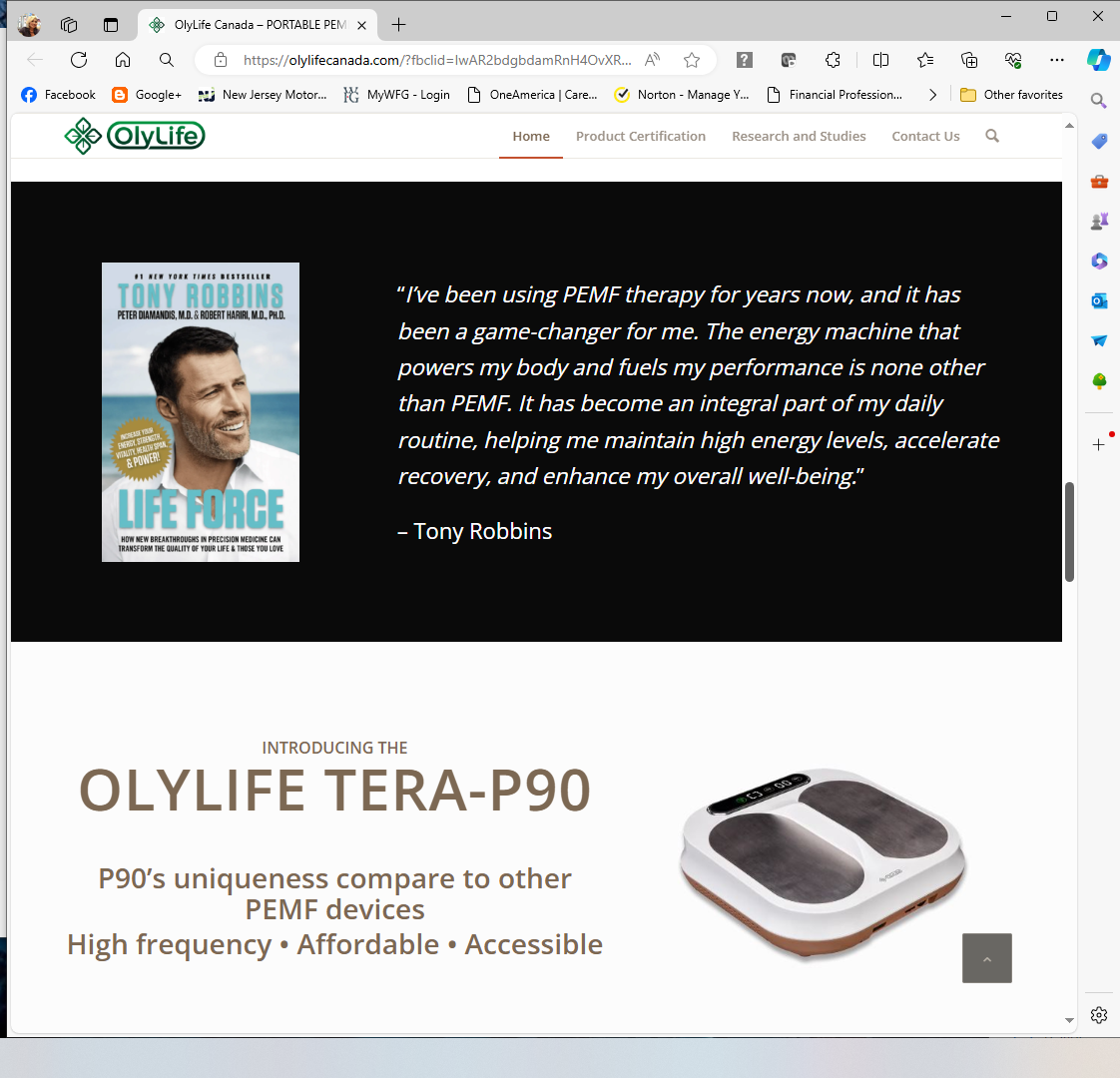Open the question mark extension icon
Image resolution: width=1120 pixels, height=1078 pixels.
(x=745, y=60)
